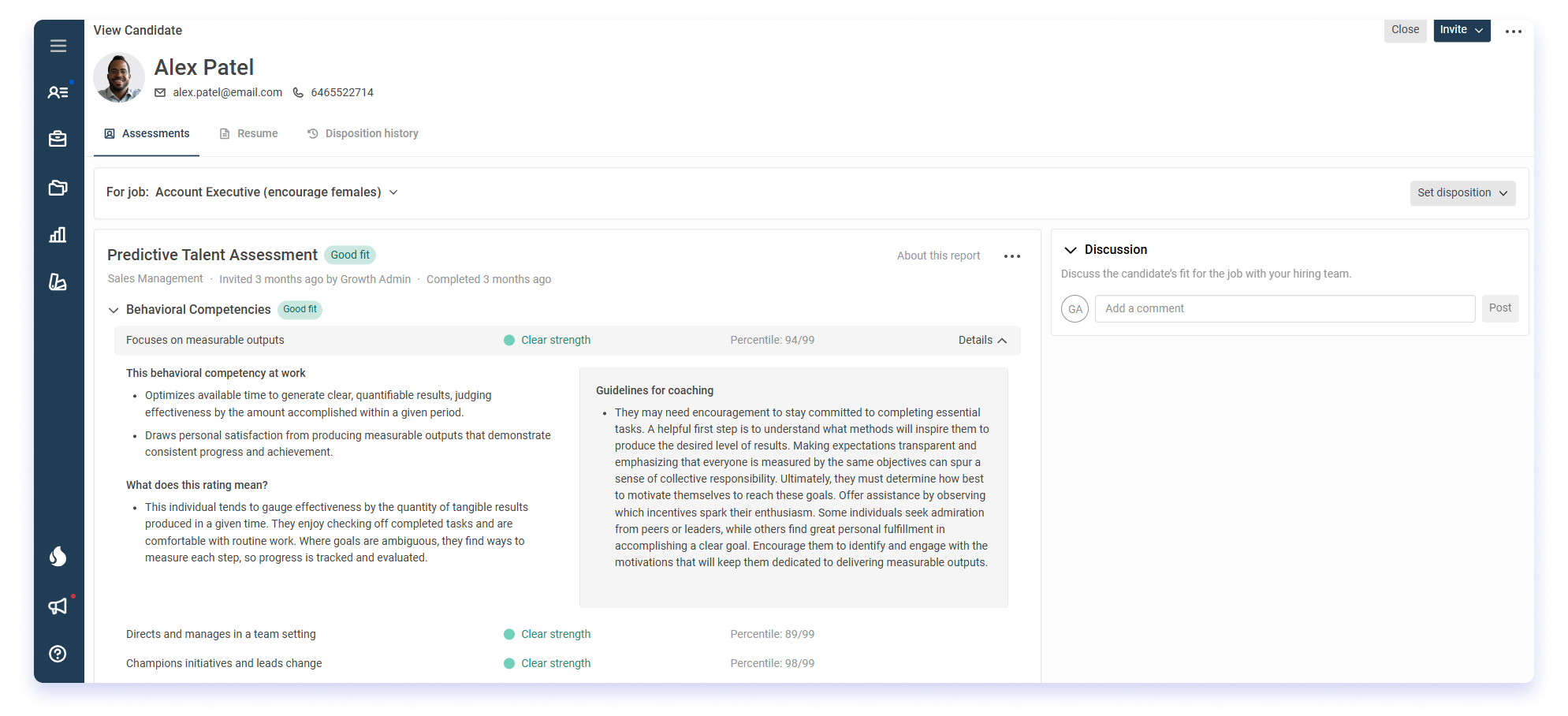Open the announcements megaphone icon

[x=58, y=606]
